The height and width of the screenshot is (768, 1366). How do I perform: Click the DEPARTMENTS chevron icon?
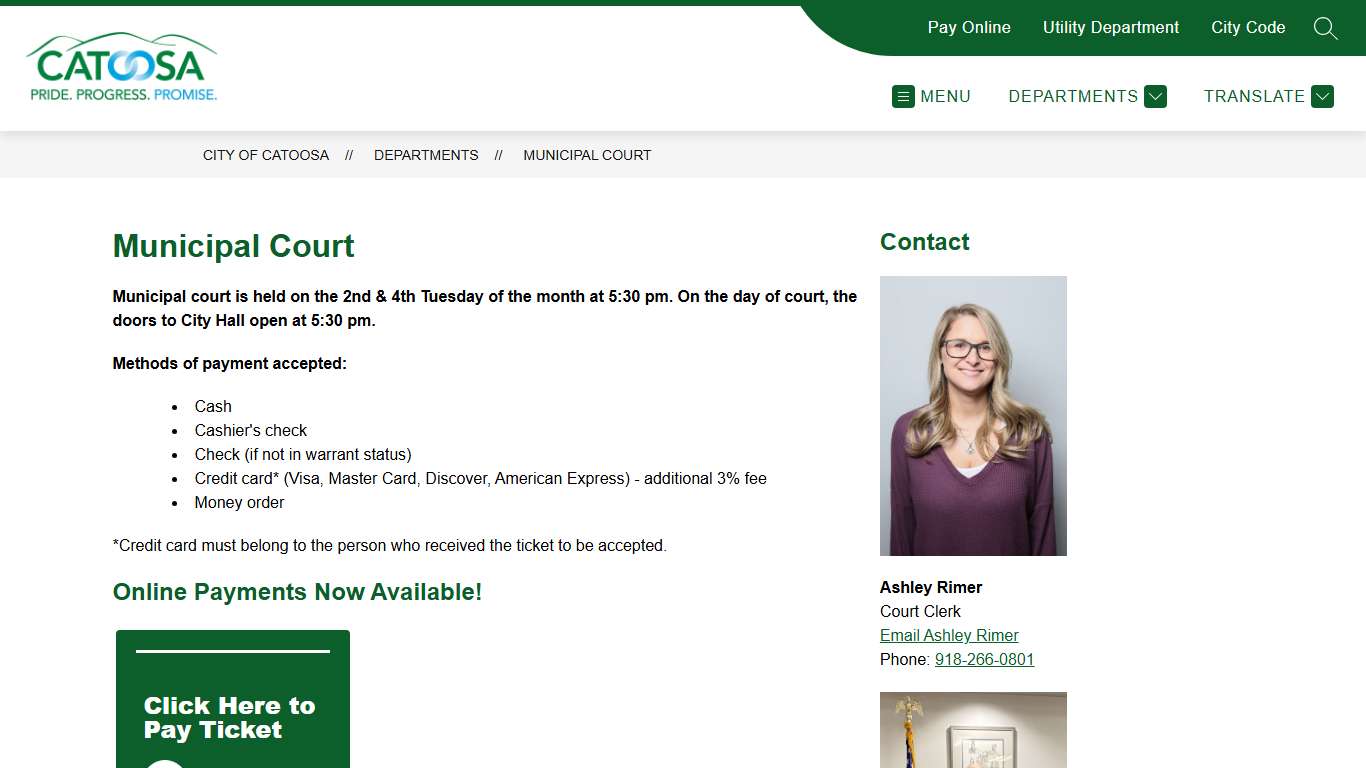1156,96
